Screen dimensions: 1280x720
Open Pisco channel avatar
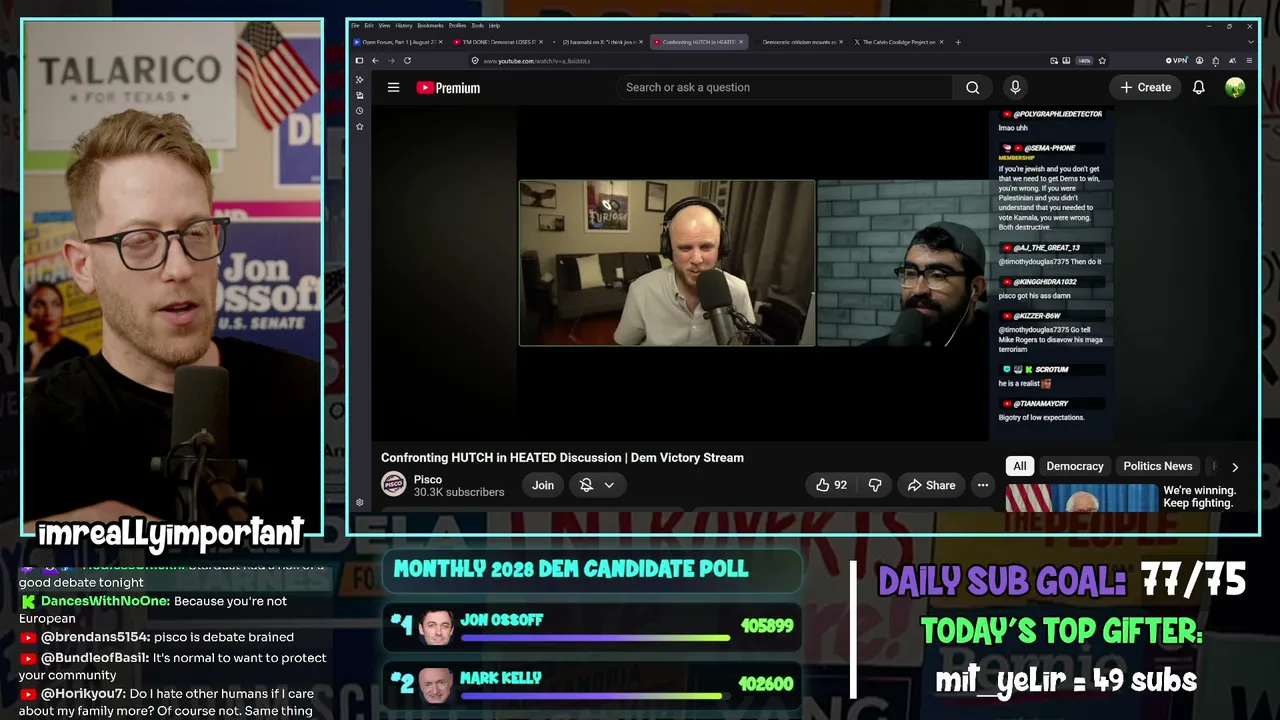point(394,485)
